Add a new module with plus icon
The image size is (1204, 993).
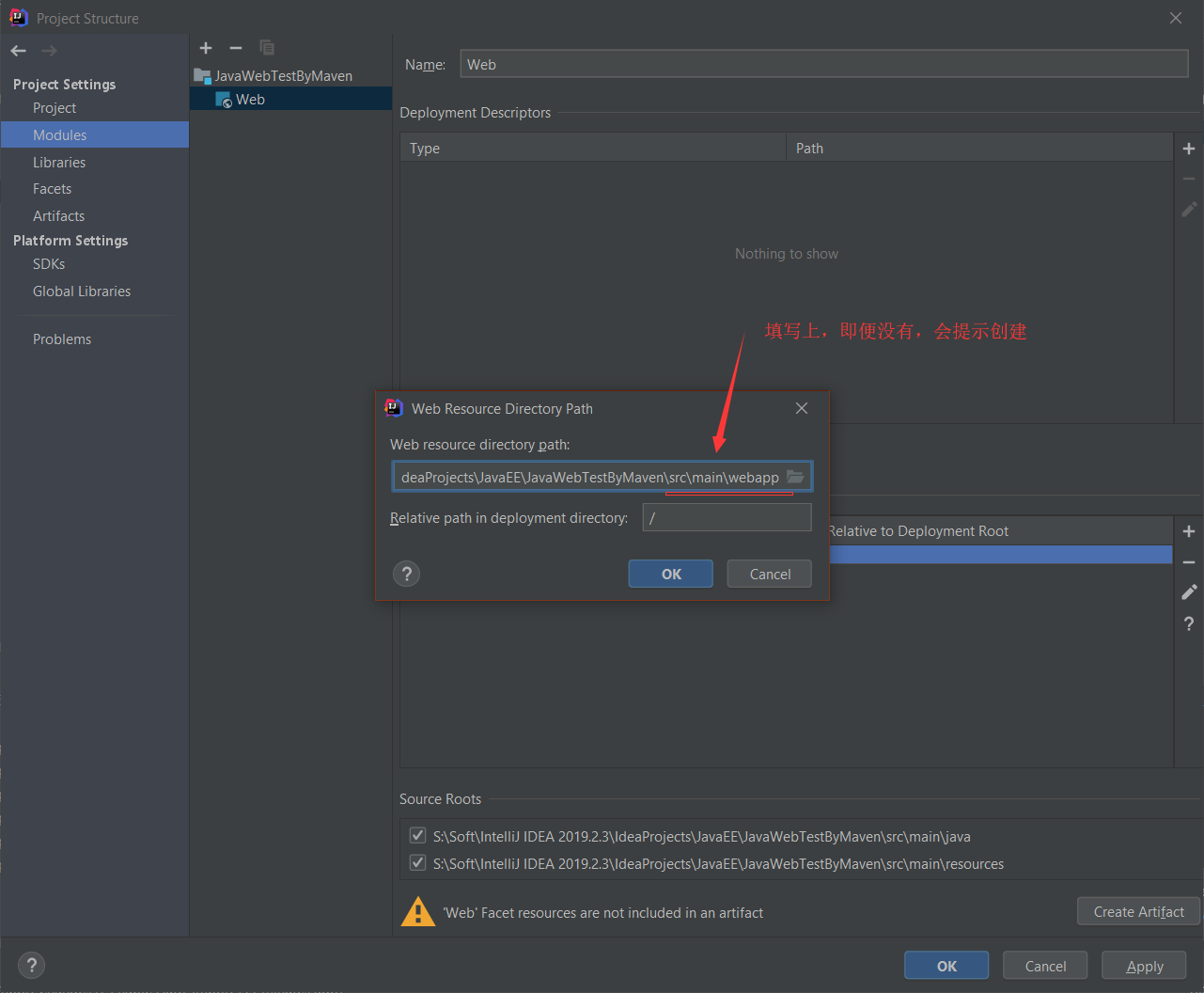tap(206, 48)
